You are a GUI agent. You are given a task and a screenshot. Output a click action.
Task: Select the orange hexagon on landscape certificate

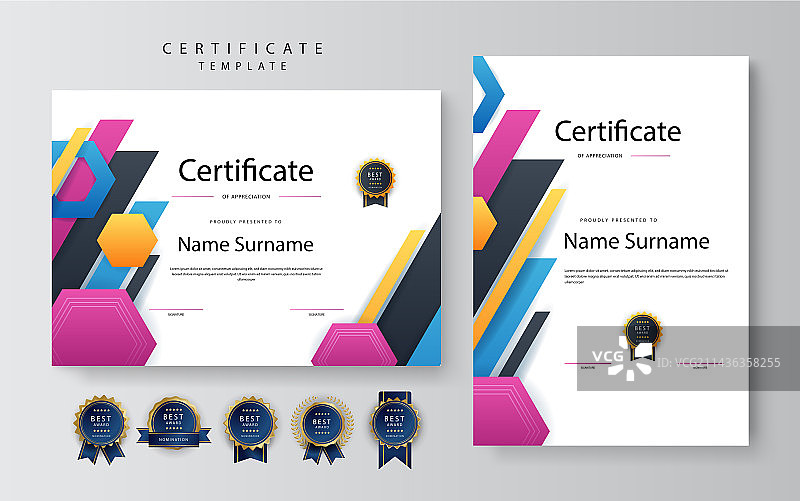(x=127, y=240)
